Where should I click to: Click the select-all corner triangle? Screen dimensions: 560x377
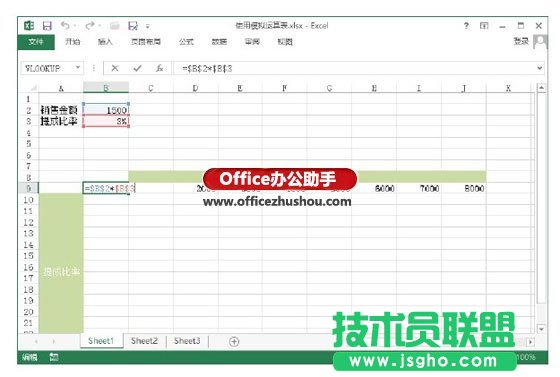coord(34,88)
